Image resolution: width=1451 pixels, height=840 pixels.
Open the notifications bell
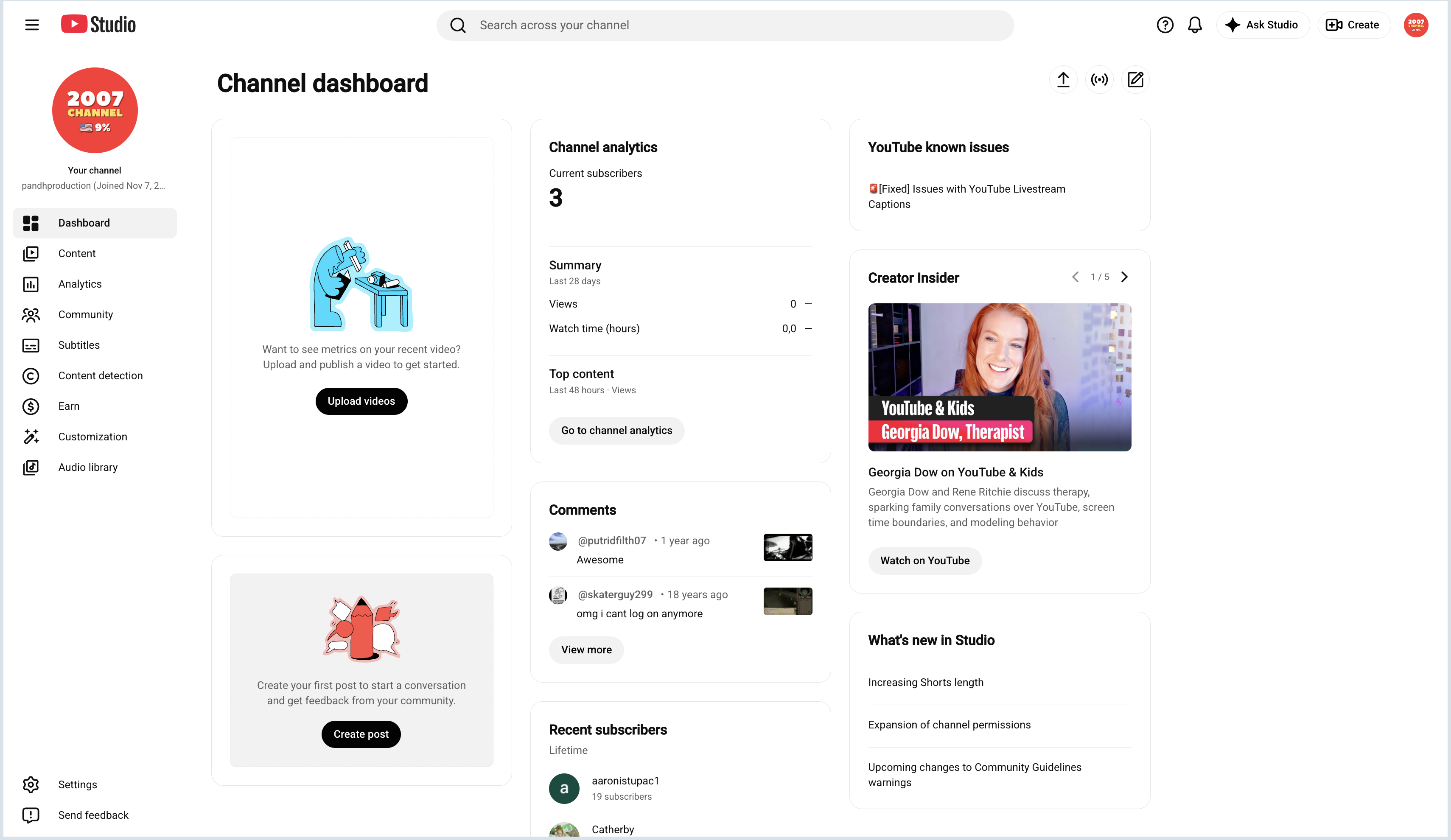click(1195, 25)
